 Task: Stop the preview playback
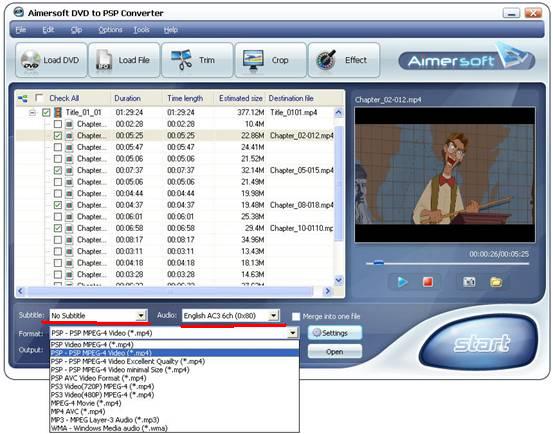click(x=428, y=282)
